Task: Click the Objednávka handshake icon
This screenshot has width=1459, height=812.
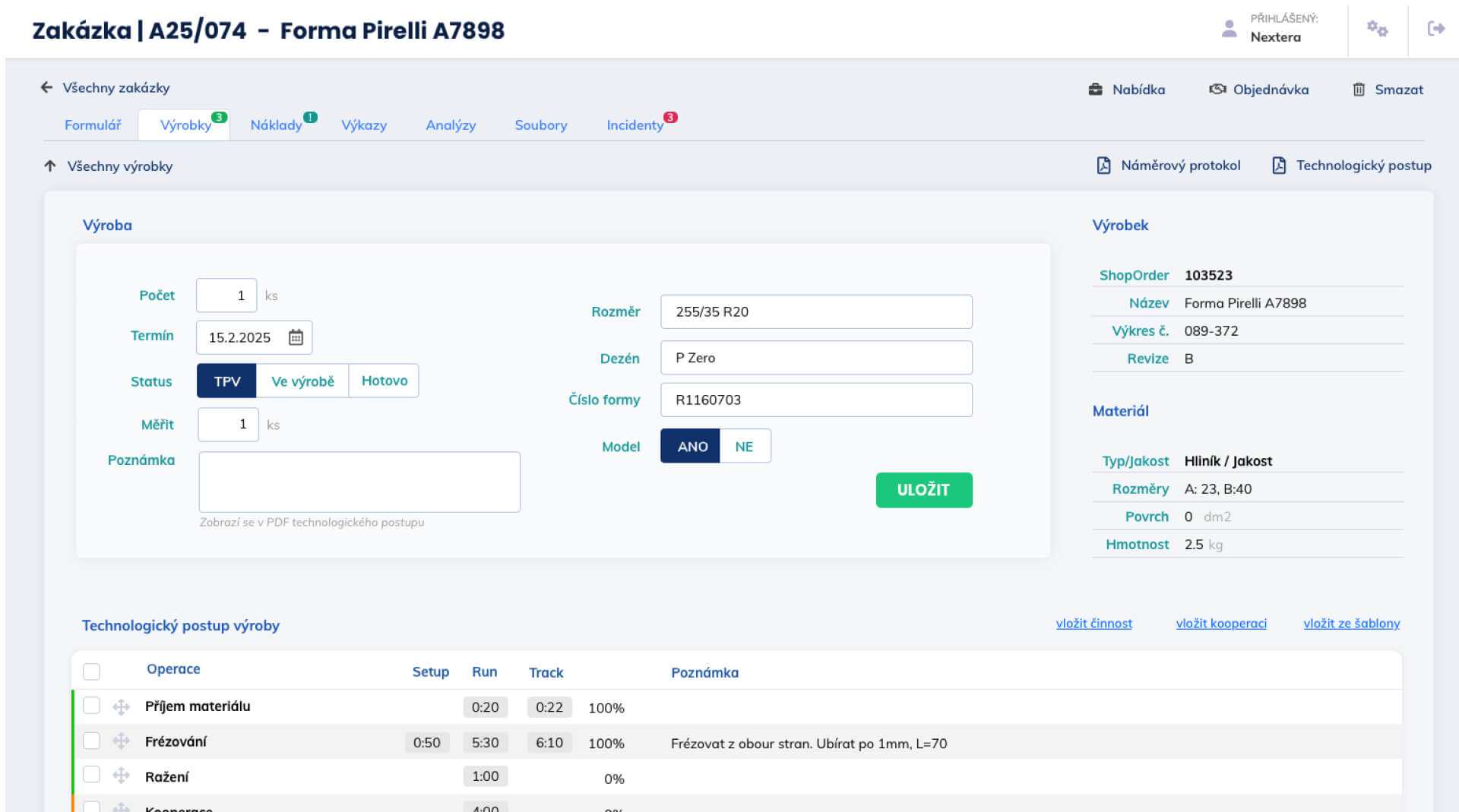Action: pyautogui.click(x=1217, y=90)
